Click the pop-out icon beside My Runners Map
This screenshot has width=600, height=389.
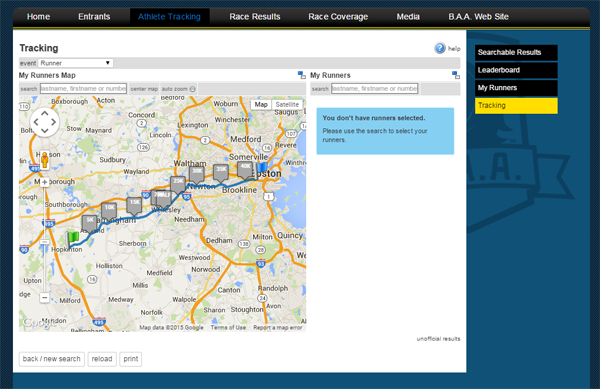tap(302, 75)
